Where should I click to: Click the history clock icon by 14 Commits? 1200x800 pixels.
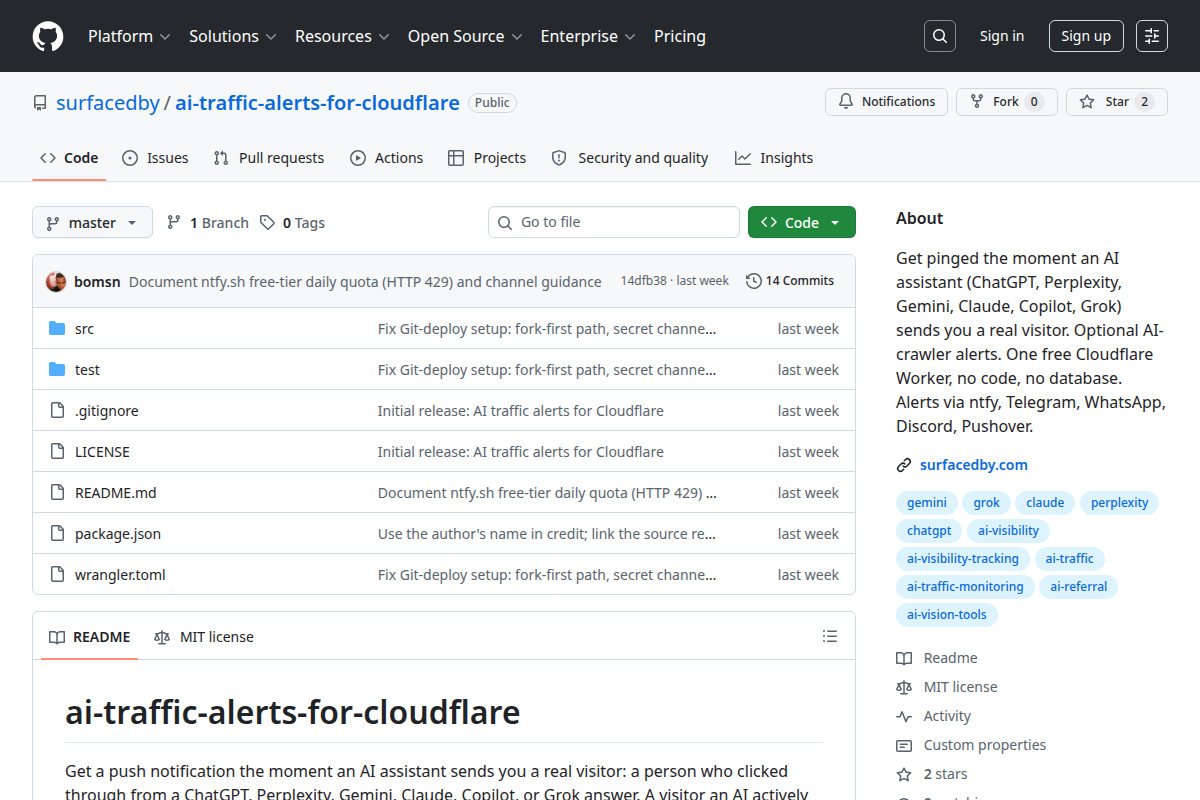pos(753,281)
